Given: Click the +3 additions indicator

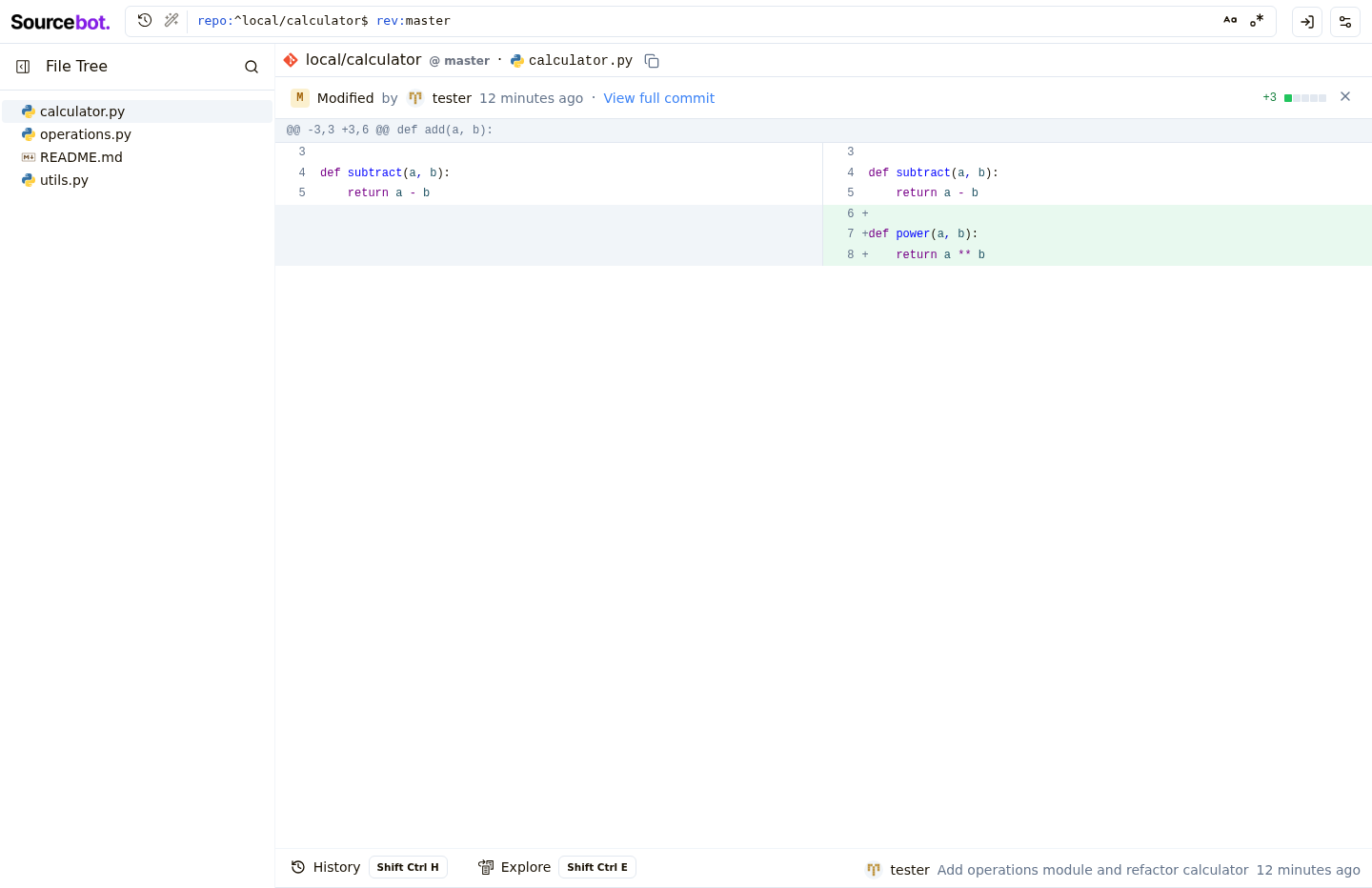Looking at the screenshot, I should coord(1269,97).
